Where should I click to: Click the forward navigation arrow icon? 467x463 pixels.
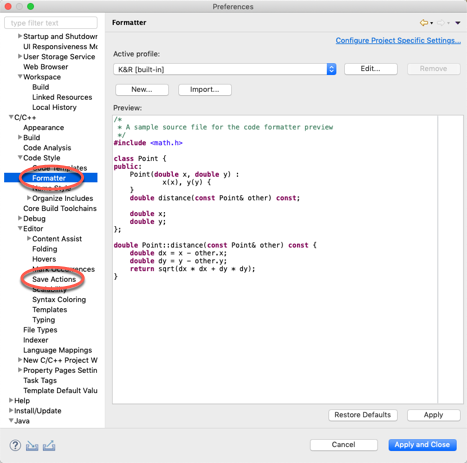(x=441, y=23)
